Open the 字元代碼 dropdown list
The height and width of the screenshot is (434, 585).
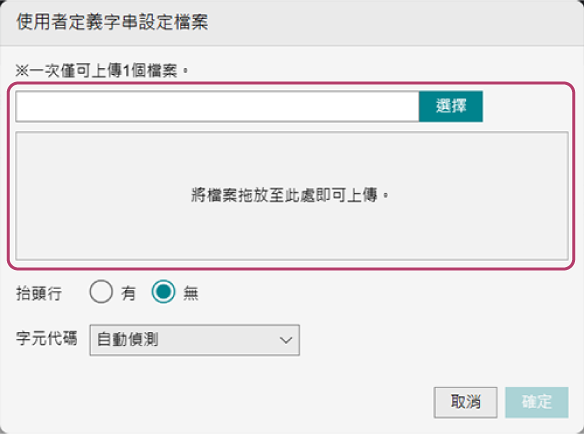(x=194, y=340)
